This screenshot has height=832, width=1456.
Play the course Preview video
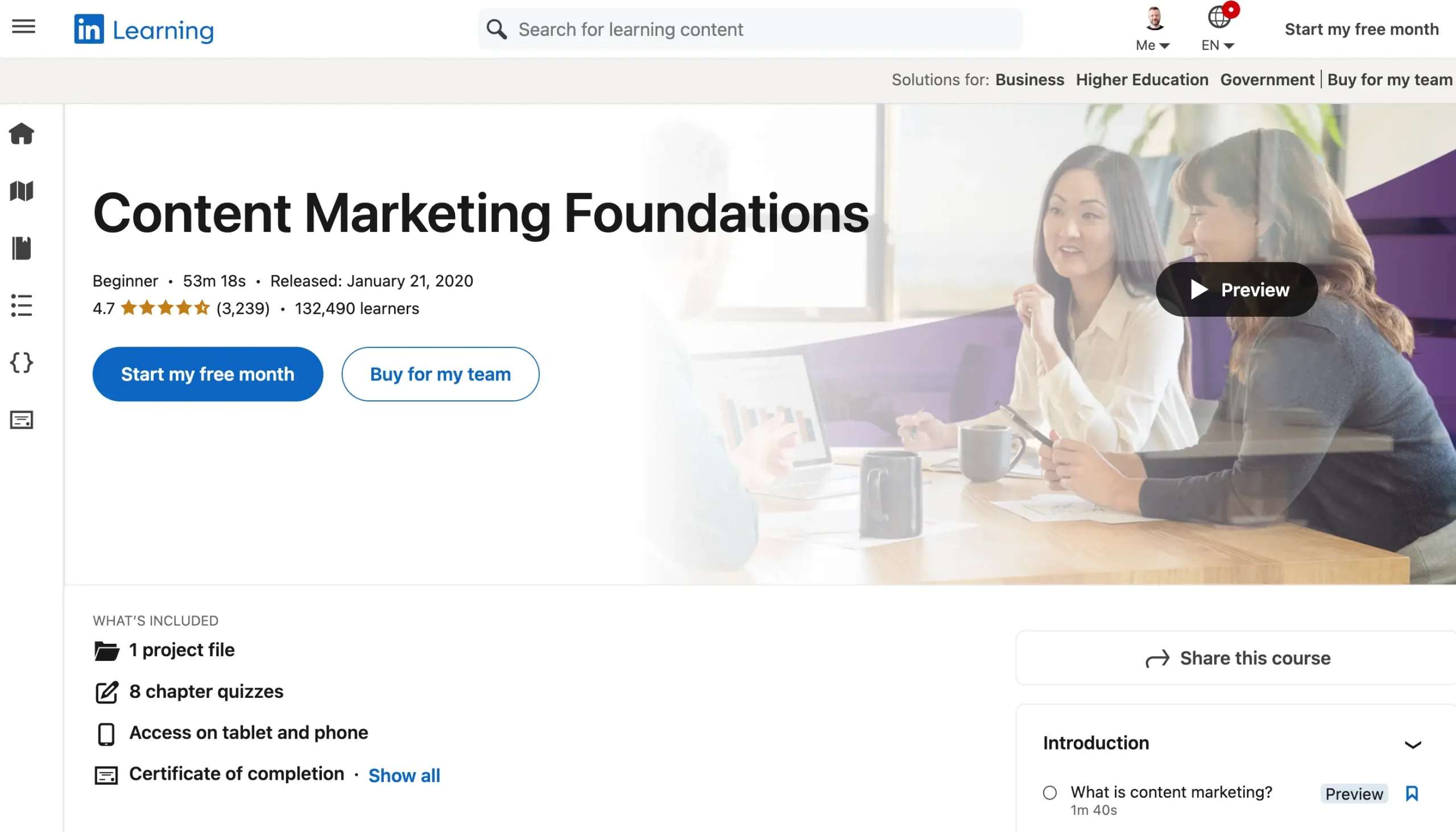tap(1236, 289)
